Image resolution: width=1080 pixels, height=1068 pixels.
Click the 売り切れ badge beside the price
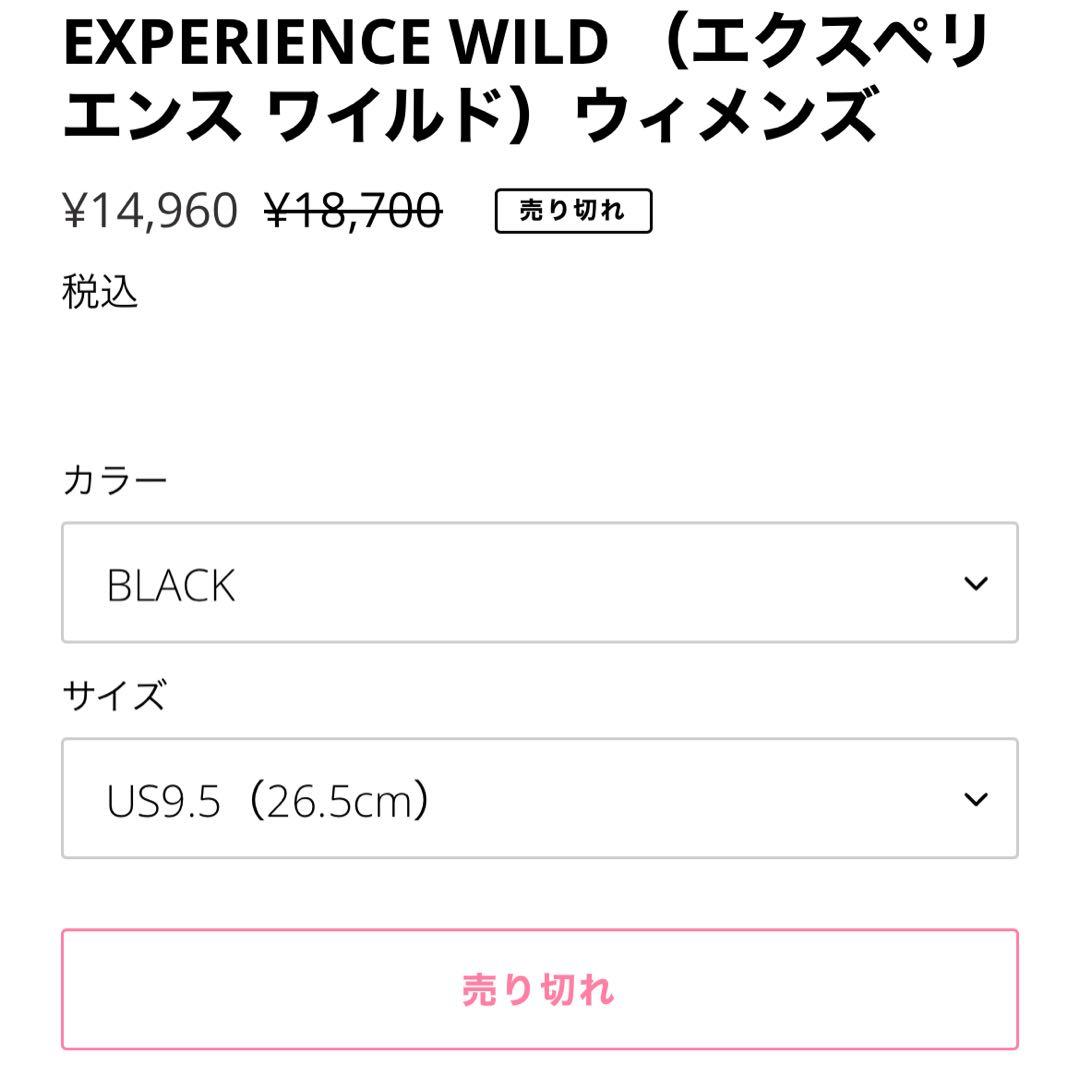tap(573, 211)
